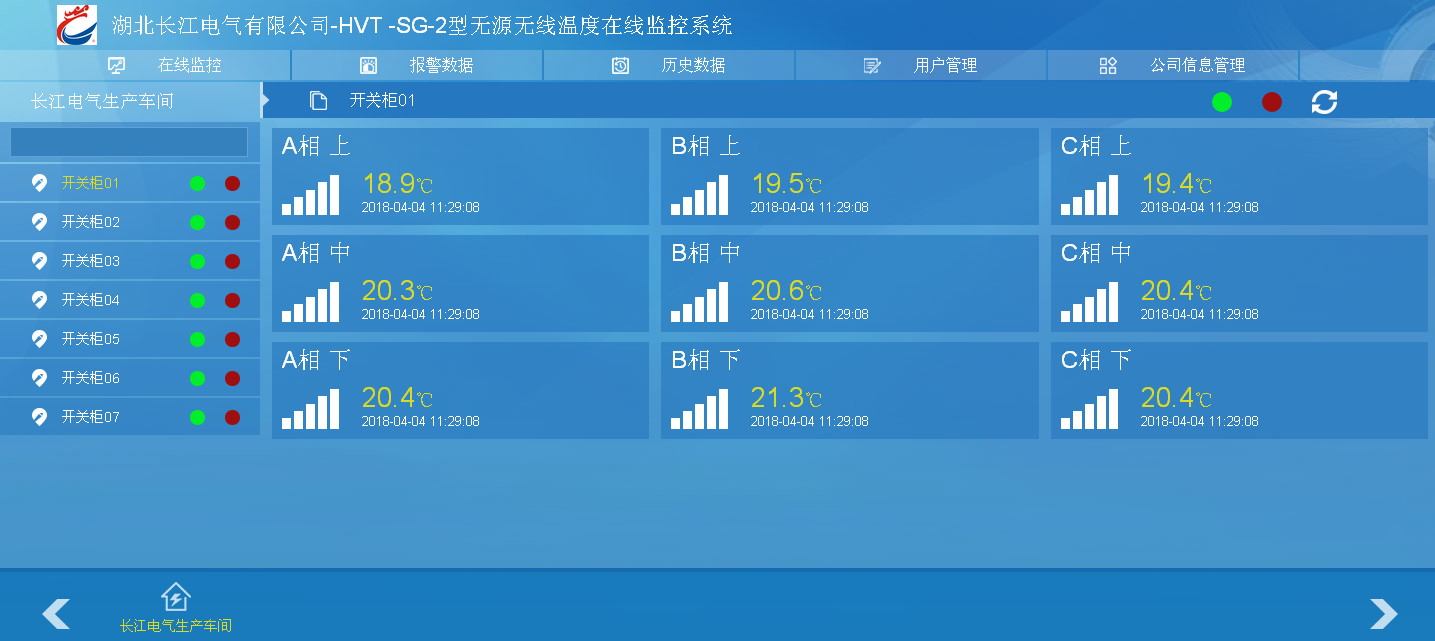Image resolution: width=1435 pixels, height=641 pixels.
Task: Click the location pin icon for 开关柜03
Action: pos(39,261)
